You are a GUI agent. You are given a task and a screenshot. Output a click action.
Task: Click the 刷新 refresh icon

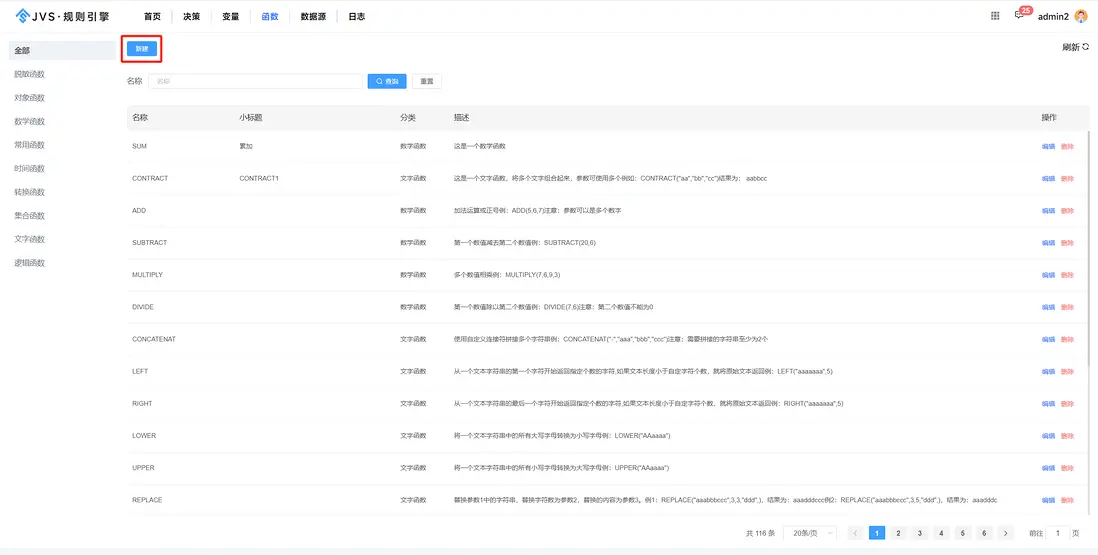pos(1086,47)
